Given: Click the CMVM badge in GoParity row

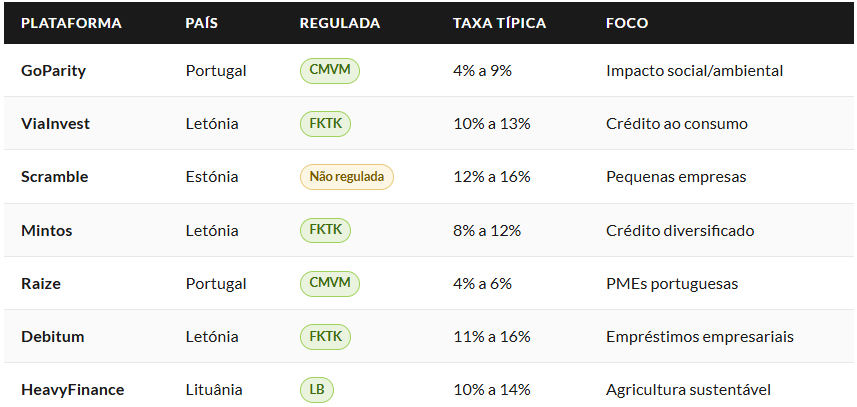Looking at the screenshot, I should (330, 70).
